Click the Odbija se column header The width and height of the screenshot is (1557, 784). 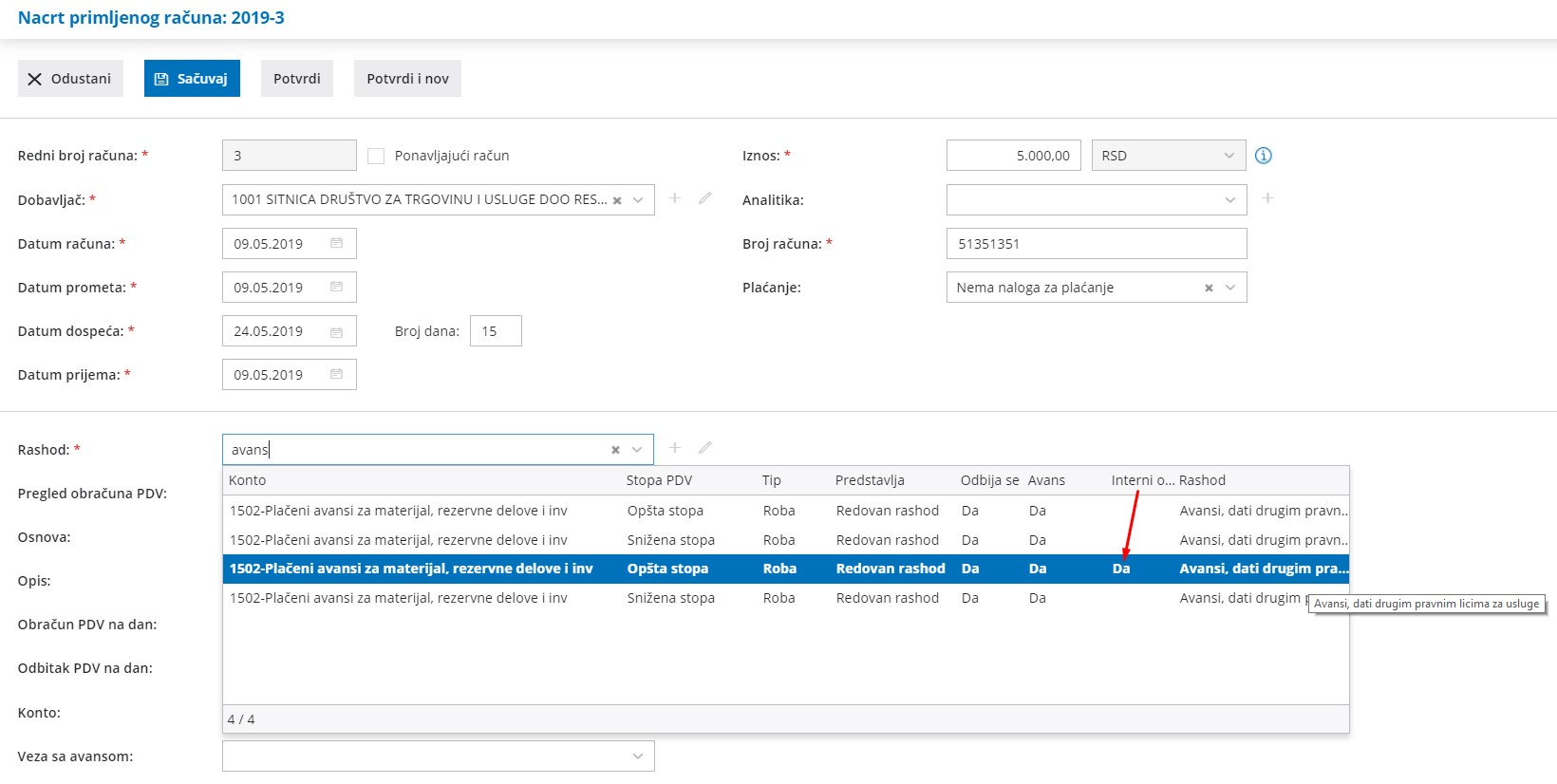click(x=989, y=480)
